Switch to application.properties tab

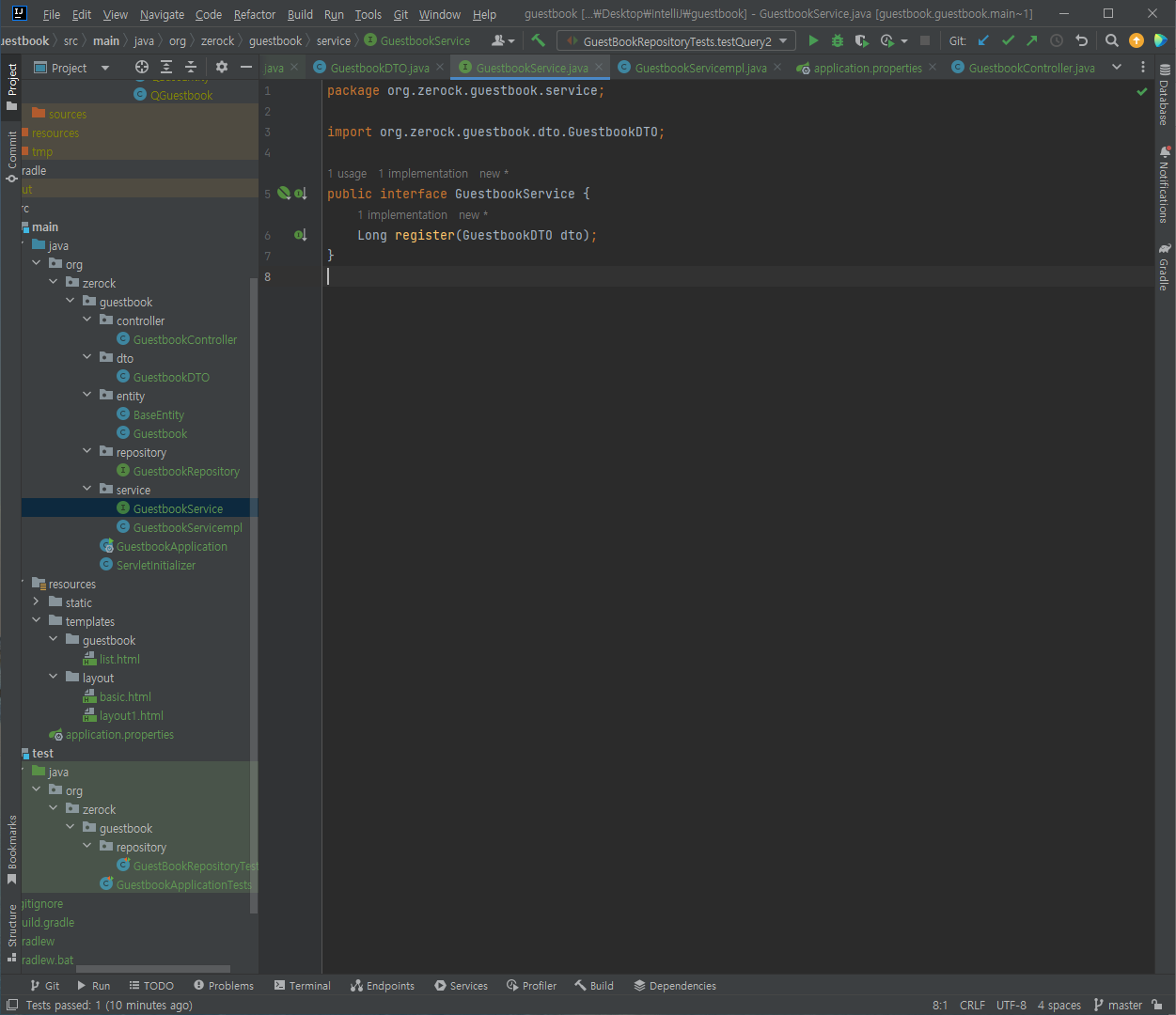867,68
